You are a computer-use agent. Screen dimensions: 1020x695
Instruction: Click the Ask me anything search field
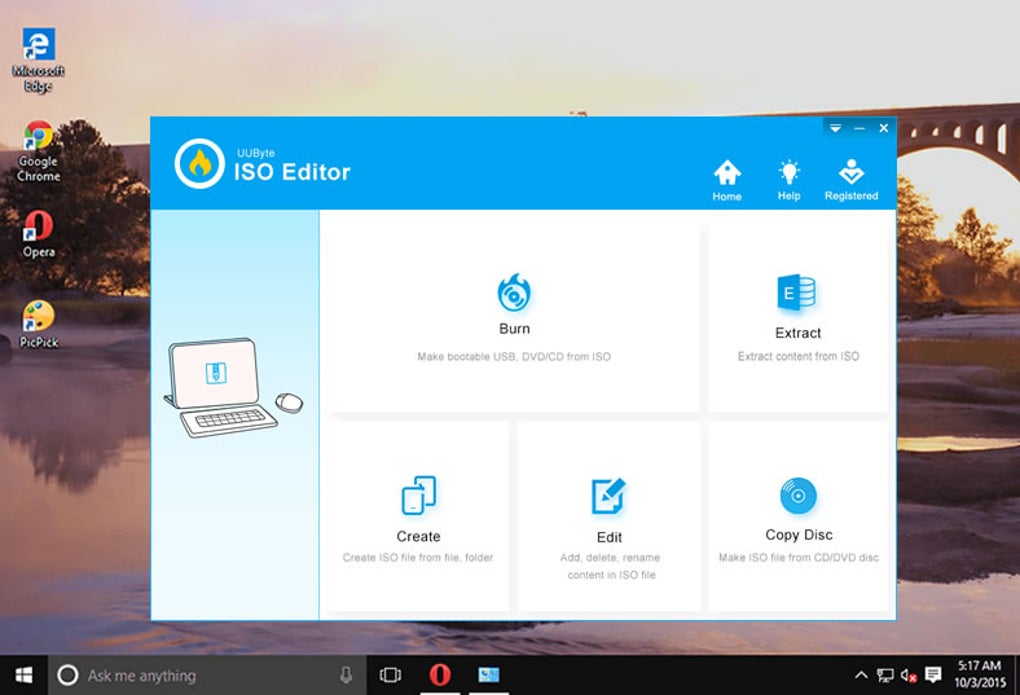point(160,675)
